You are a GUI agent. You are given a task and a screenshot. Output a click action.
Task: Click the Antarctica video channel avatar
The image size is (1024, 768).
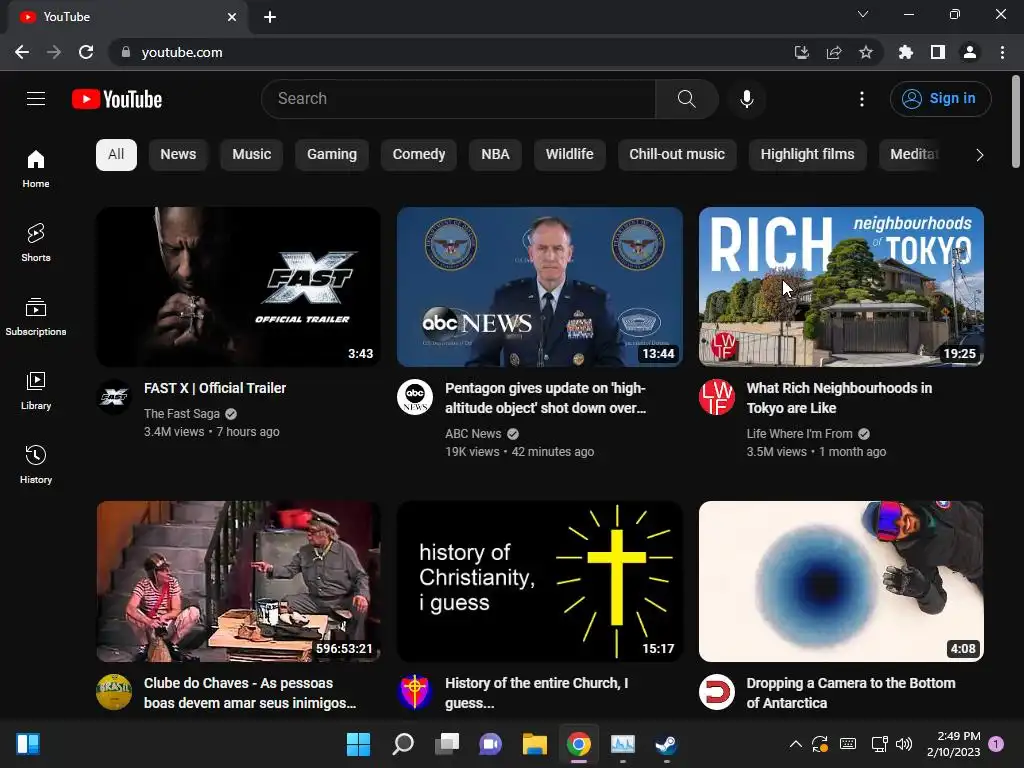coord(716,692)
